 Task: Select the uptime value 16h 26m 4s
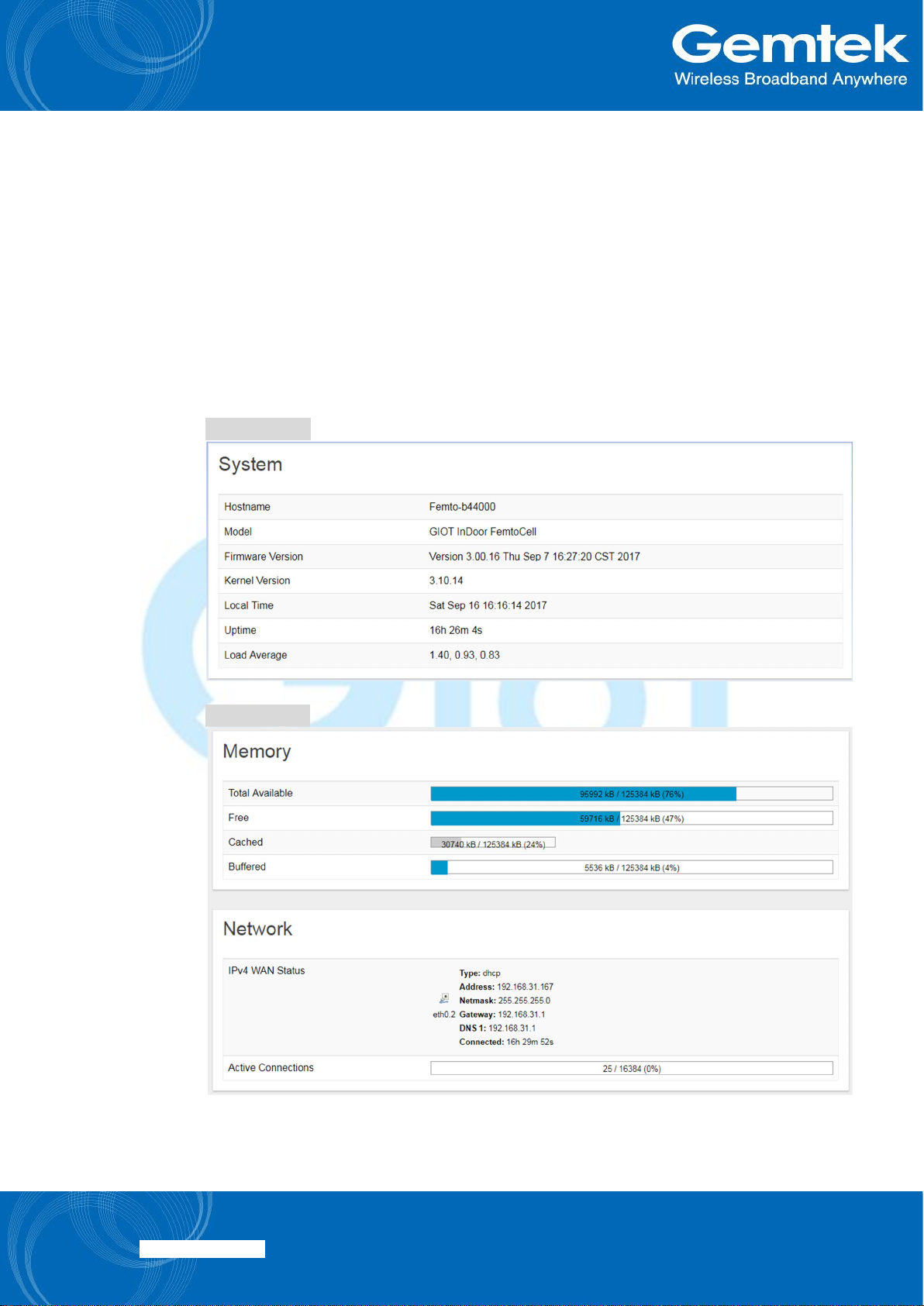pos(456,630)
